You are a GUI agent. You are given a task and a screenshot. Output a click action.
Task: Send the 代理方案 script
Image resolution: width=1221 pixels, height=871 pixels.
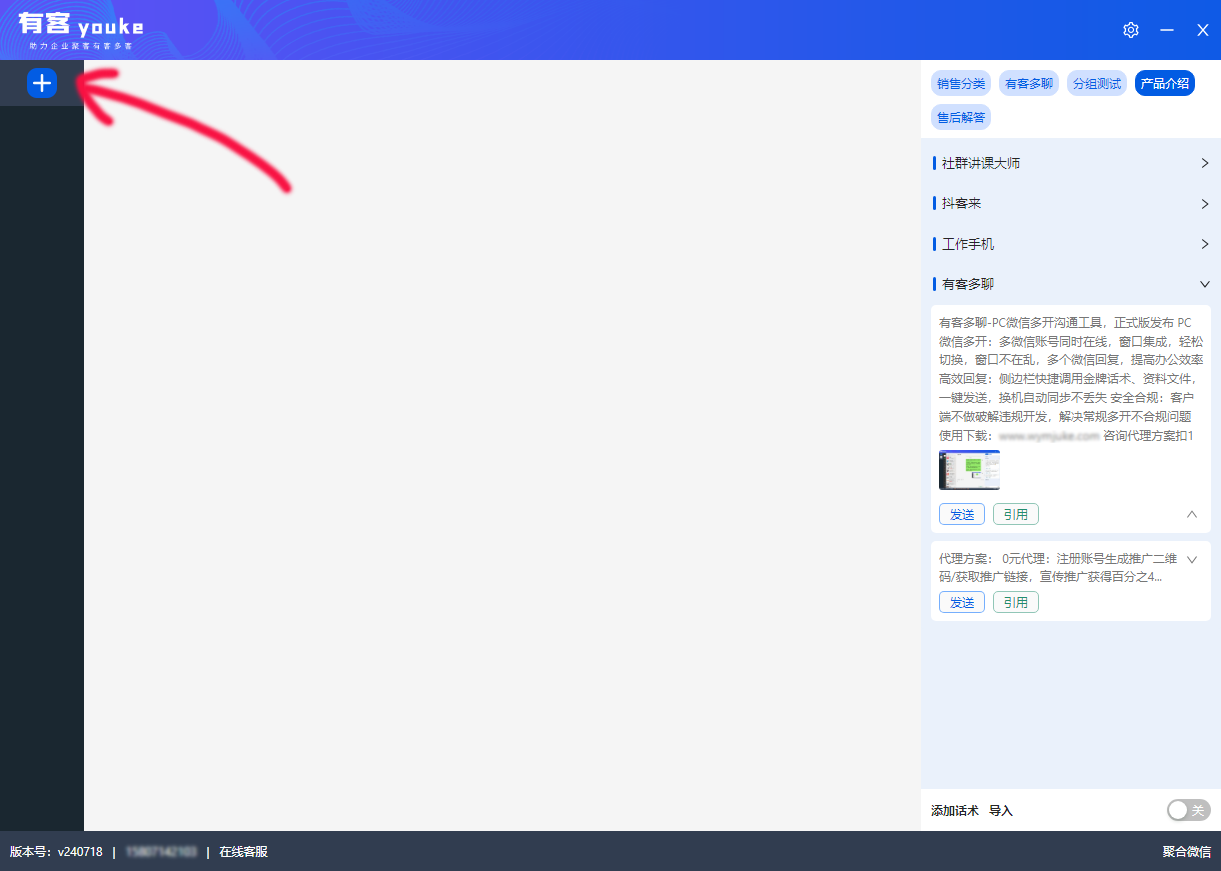pos(962,602)
